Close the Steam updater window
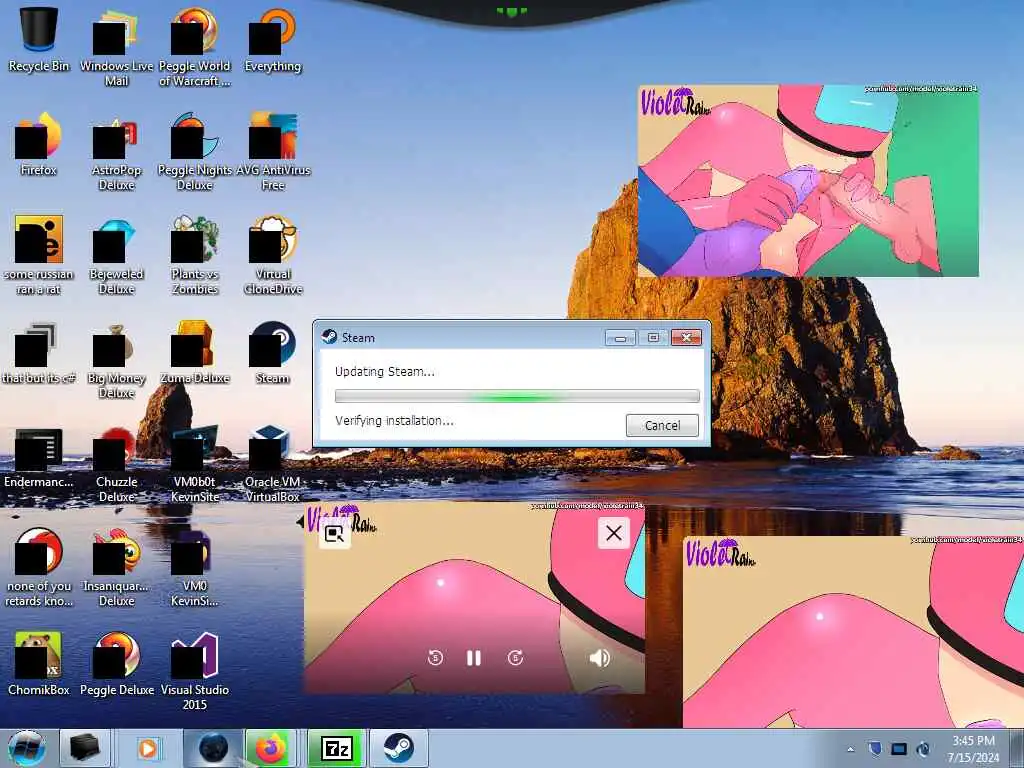1024x768 pixels. click(x=686, y=338)
